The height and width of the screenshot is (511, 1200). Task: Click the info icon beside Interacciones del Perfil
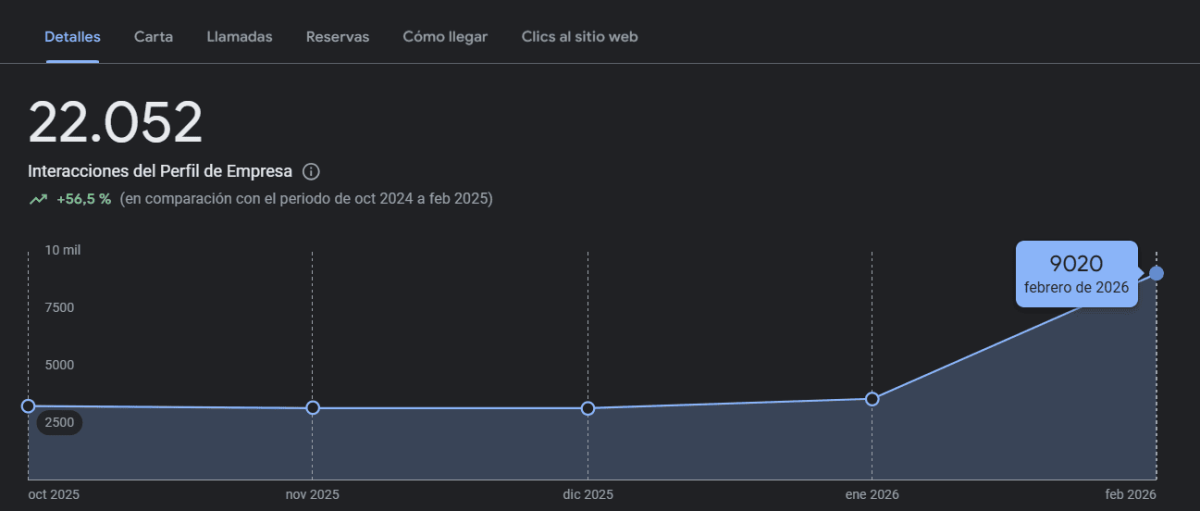tap(311, 171)
